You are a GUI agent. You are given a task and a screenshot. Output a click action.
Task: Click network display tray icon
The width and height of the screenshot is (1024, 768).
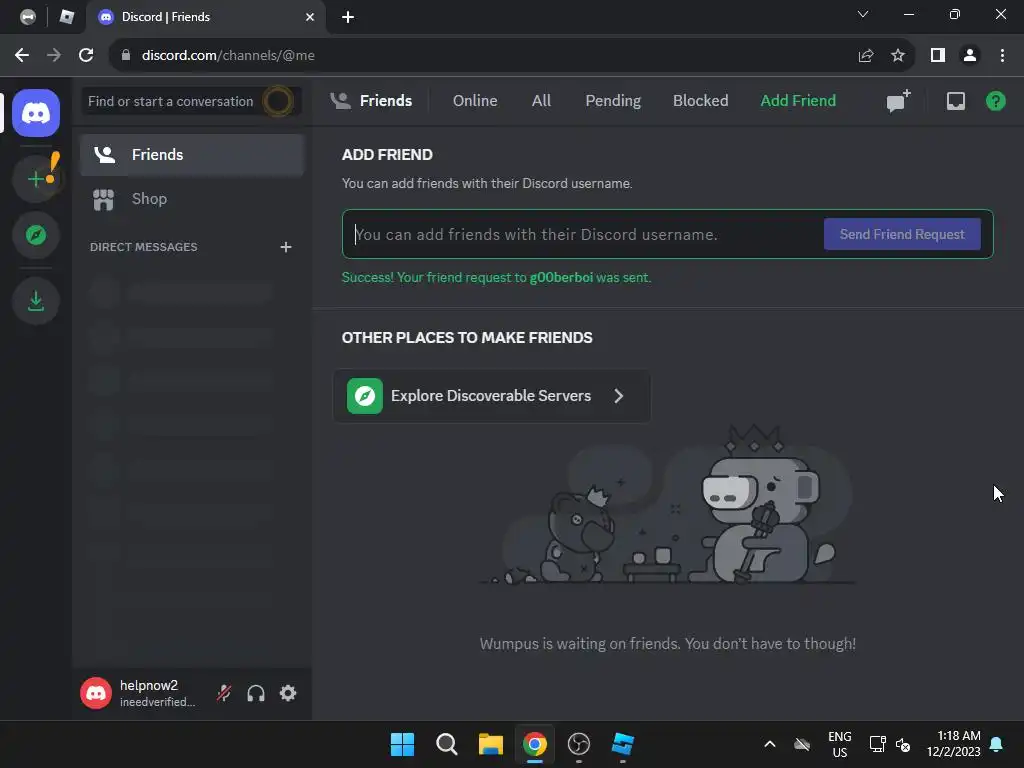(877, 744)
